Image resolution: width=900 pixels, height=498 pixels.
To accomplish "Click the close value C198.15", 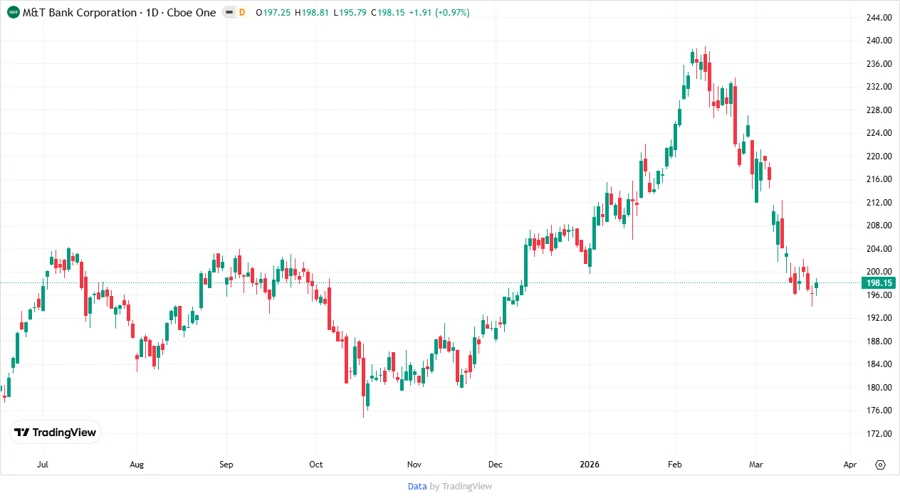I will [x=387, y=12].
